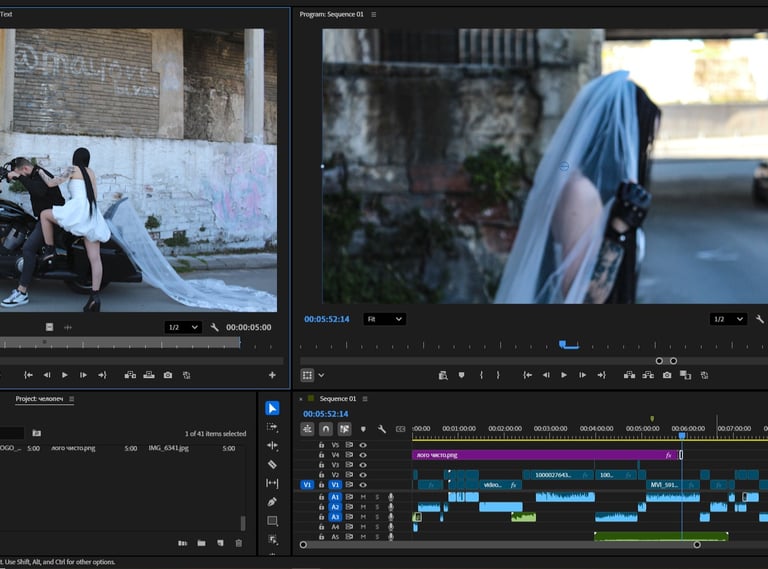
Task: Open Sequence 01 timeline panel menu
Action: point(365,399)
